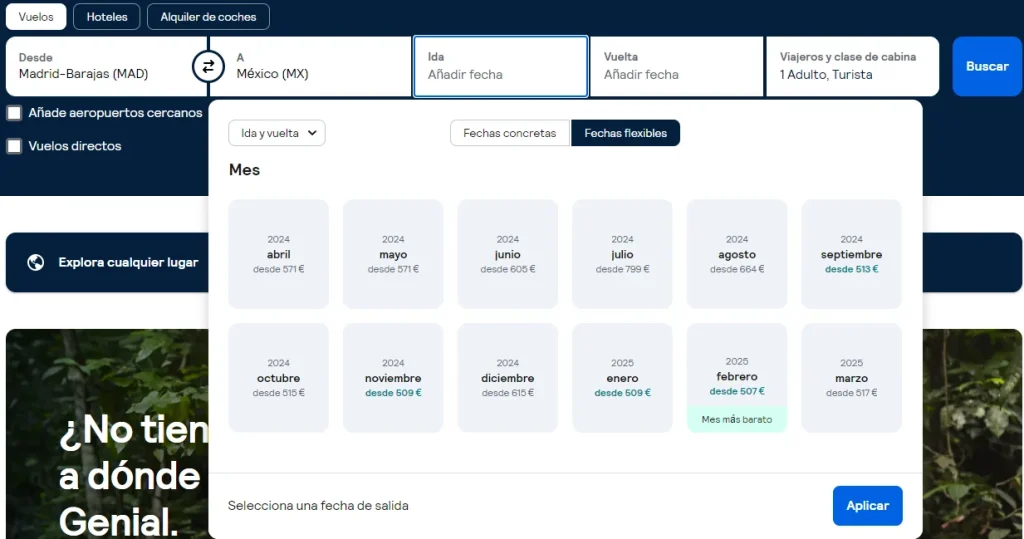Choose julio 2024 from 799 €
Image resolution: width=1024 pixels, height=539 pixels.
click(x=622, y=254)
